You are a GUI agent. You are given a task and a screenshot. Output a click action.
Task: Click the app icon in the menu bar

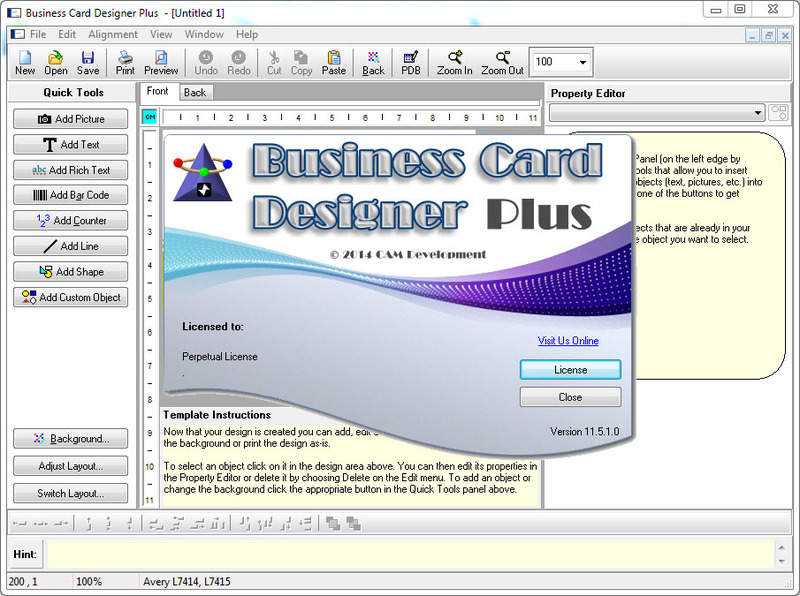(x=17, y=34)
